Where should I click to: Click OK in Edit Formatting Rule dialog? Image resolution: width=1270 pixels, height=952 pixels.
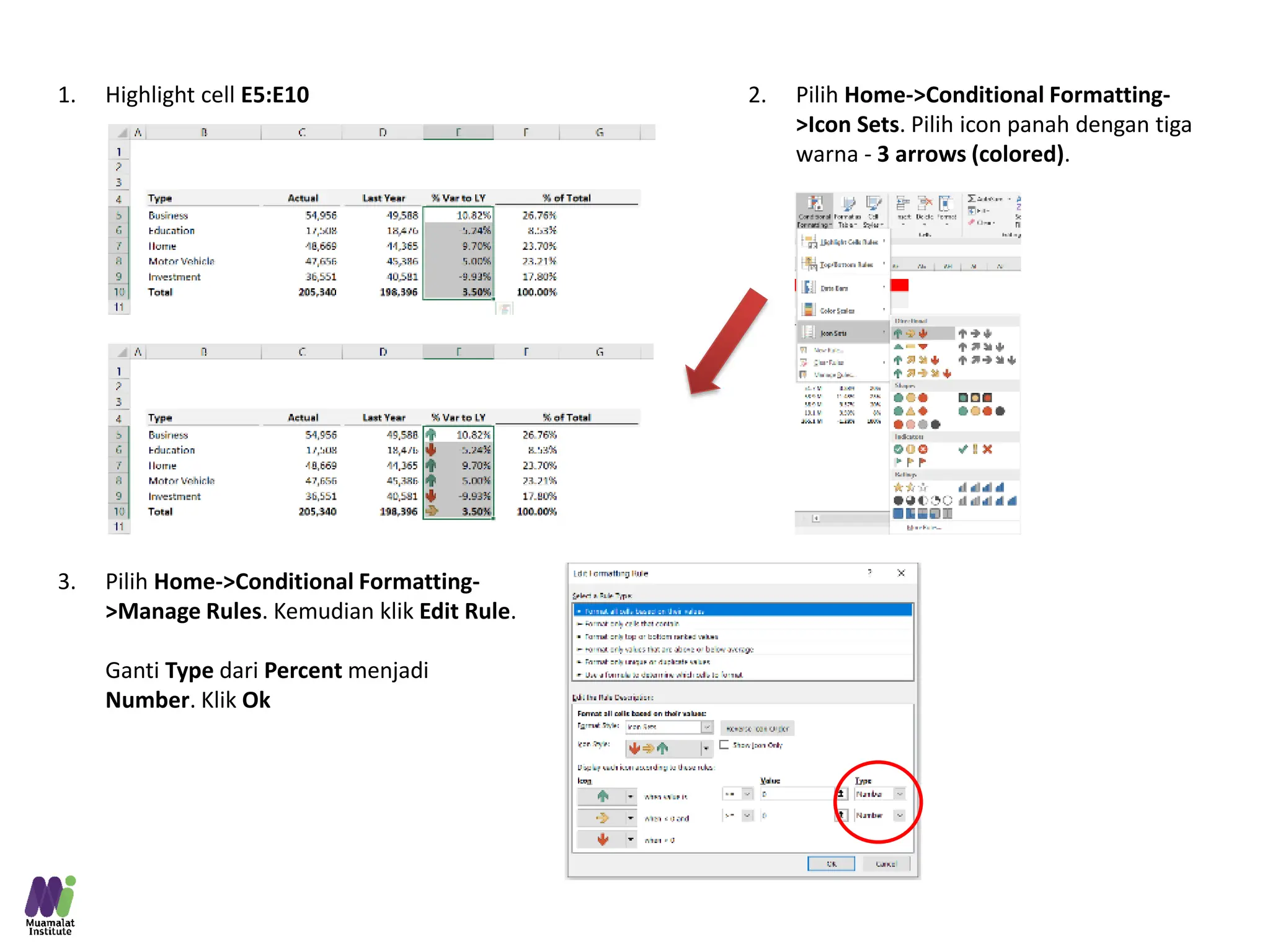click(831, 863)
